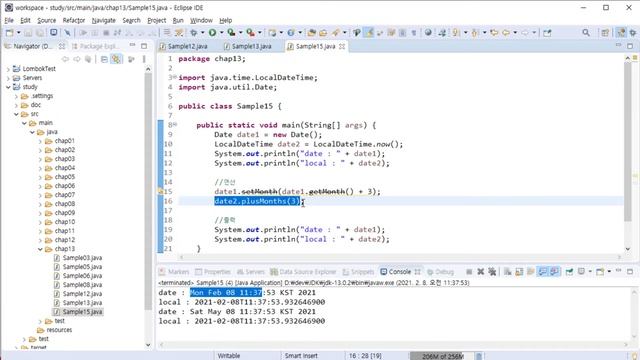Viewport: 640px width, 360px height.
Task: Switch to the Markers tab
Action: pos(174,271)
